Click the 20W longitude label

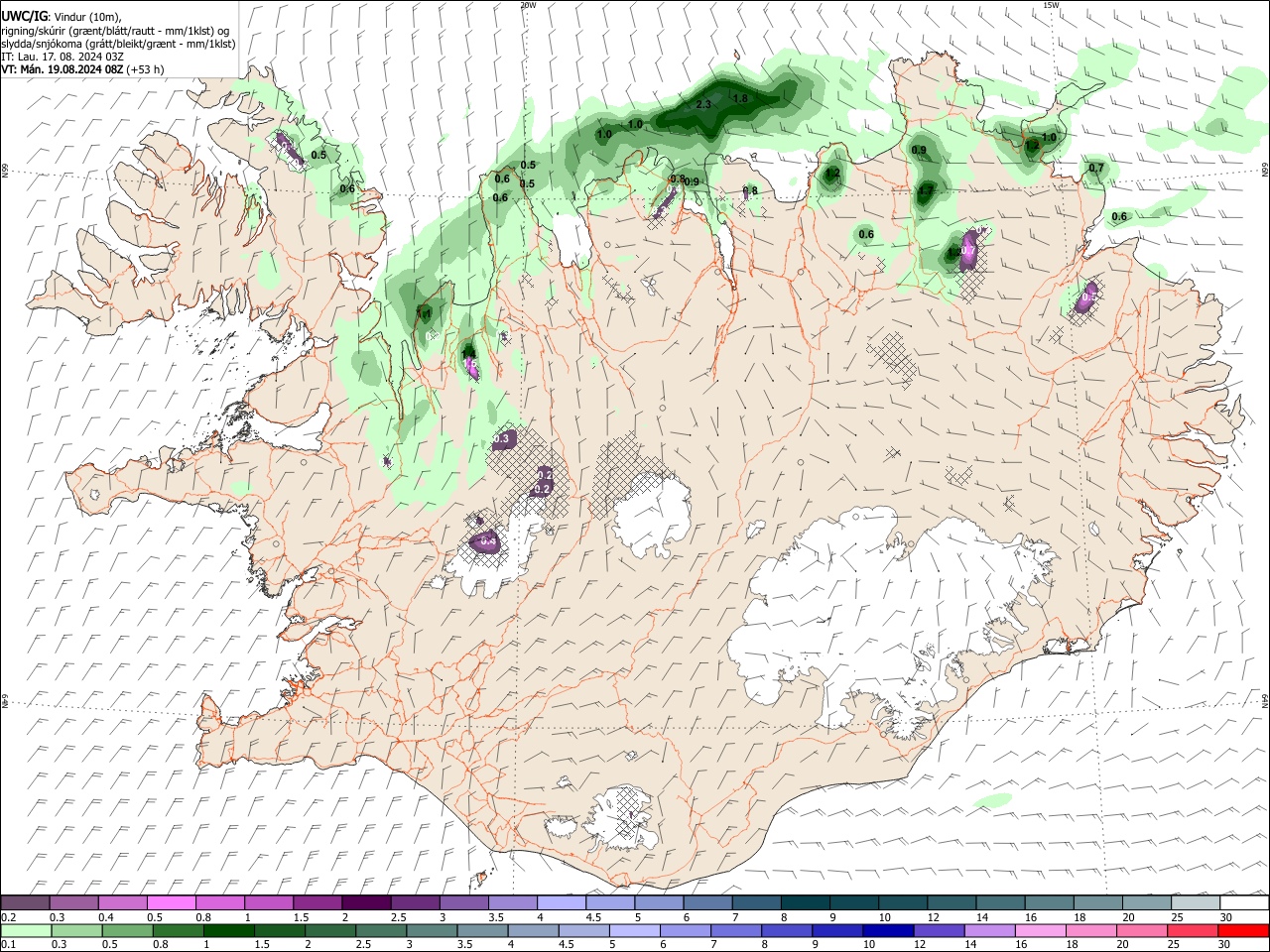(x=528, y=5)
